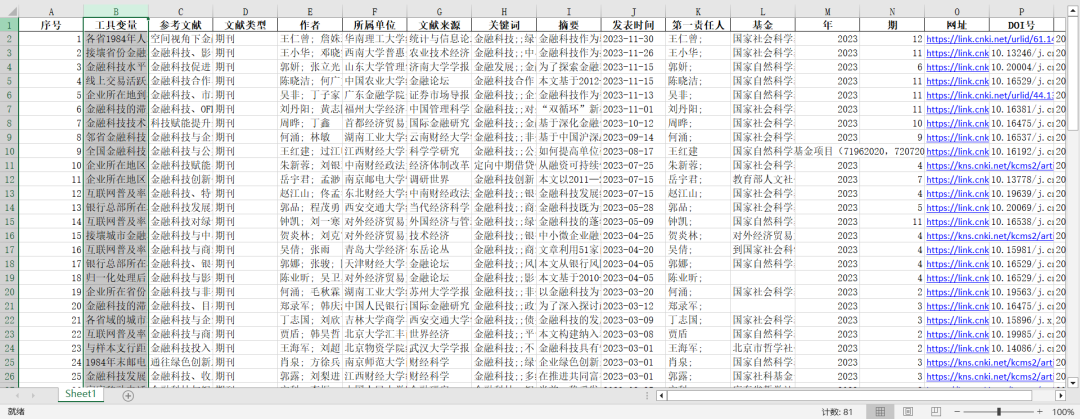Click the 文献来源 header cell
1080x419 pixels.
coord(439,25)
